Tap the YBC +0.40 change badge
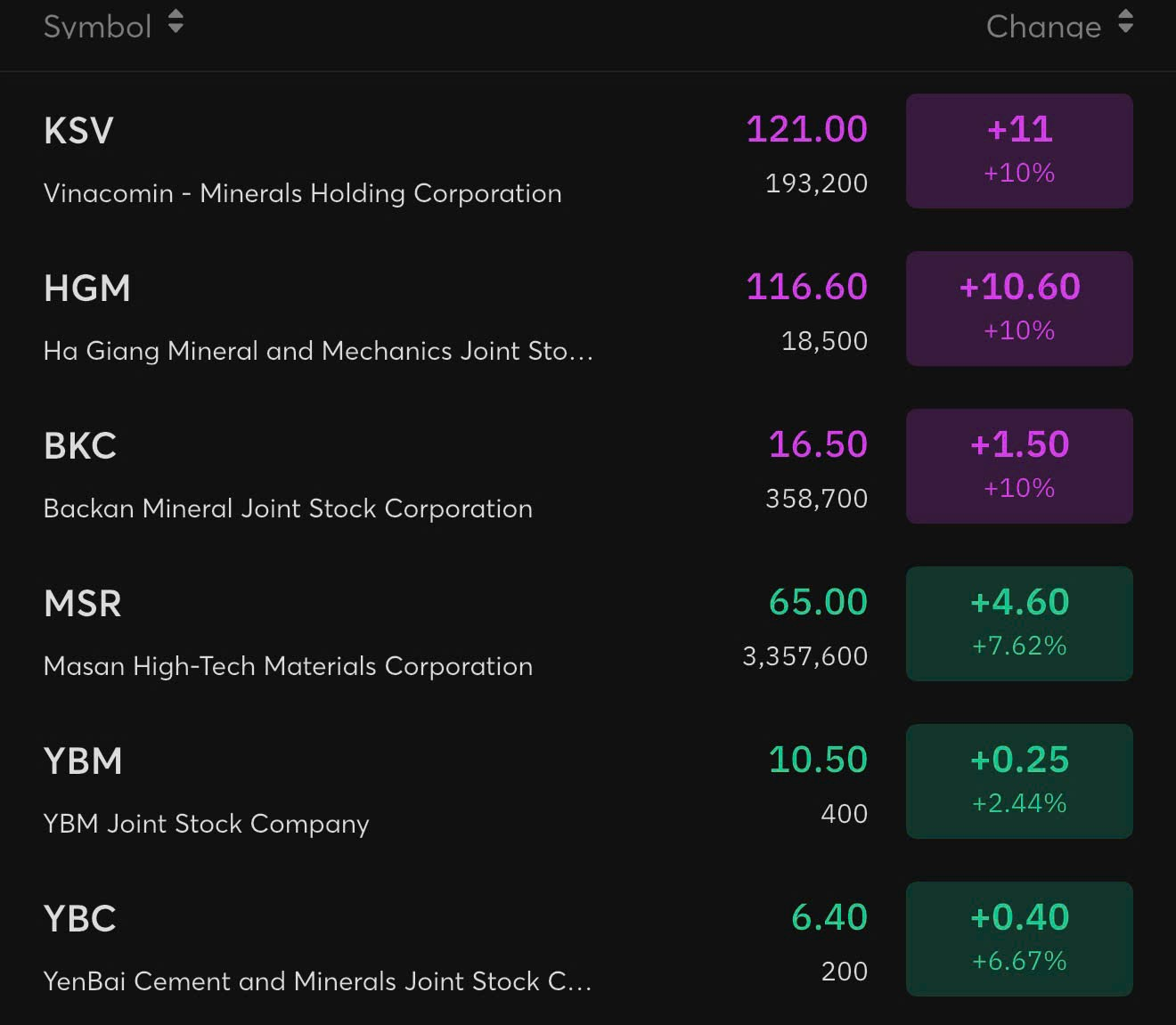 point(1019,939)
